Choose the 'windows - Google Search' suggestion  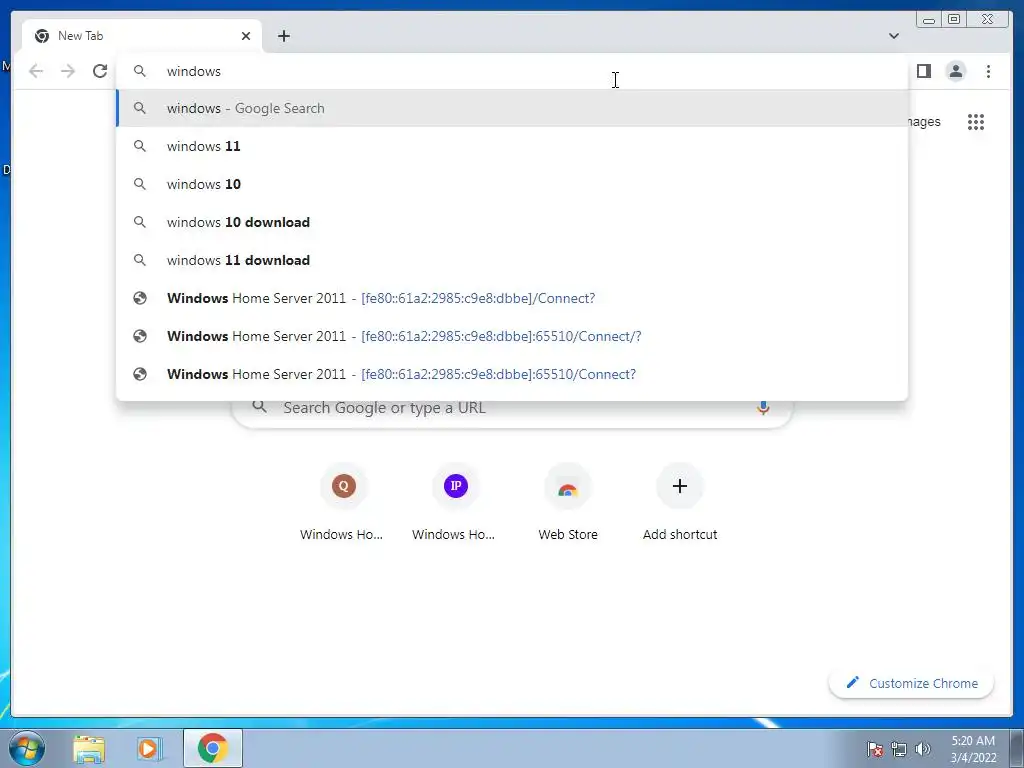coord(512,108)
